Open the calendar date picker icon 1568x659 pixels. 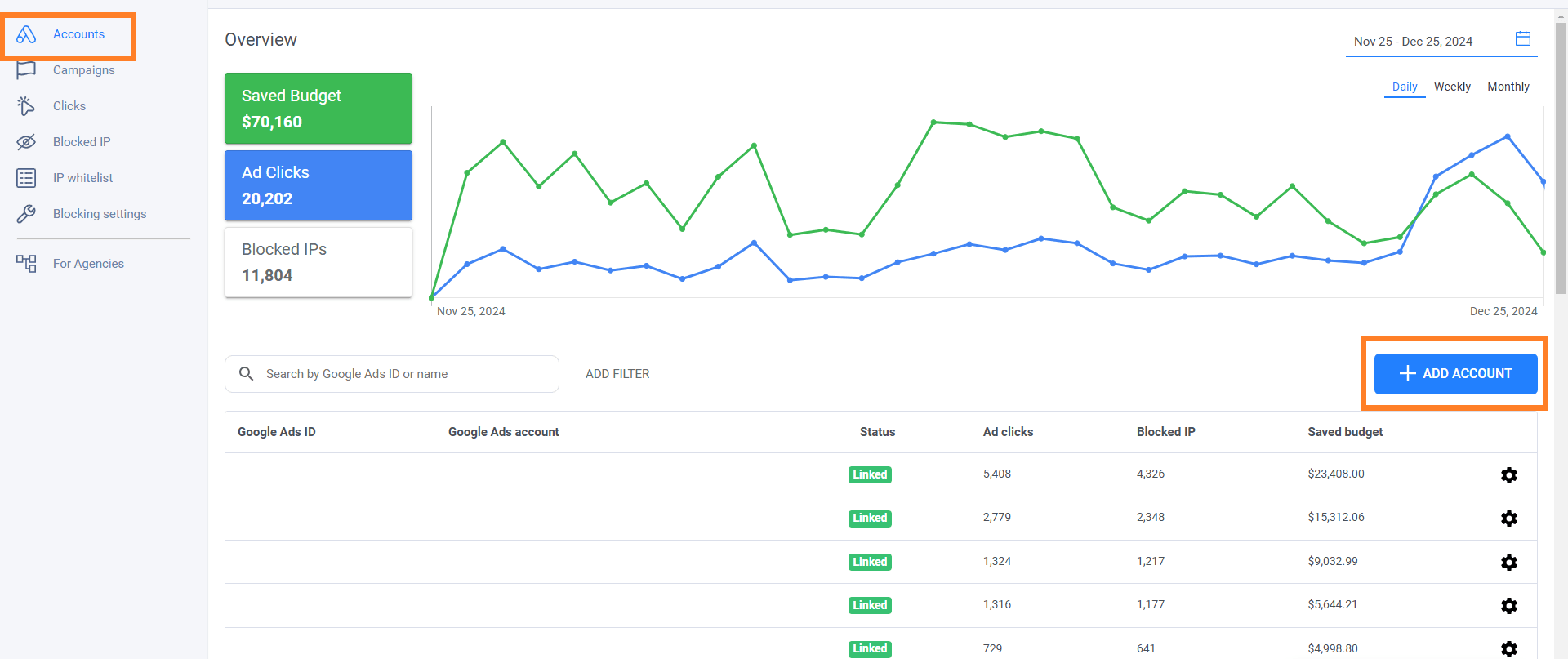pos(1522,39)
